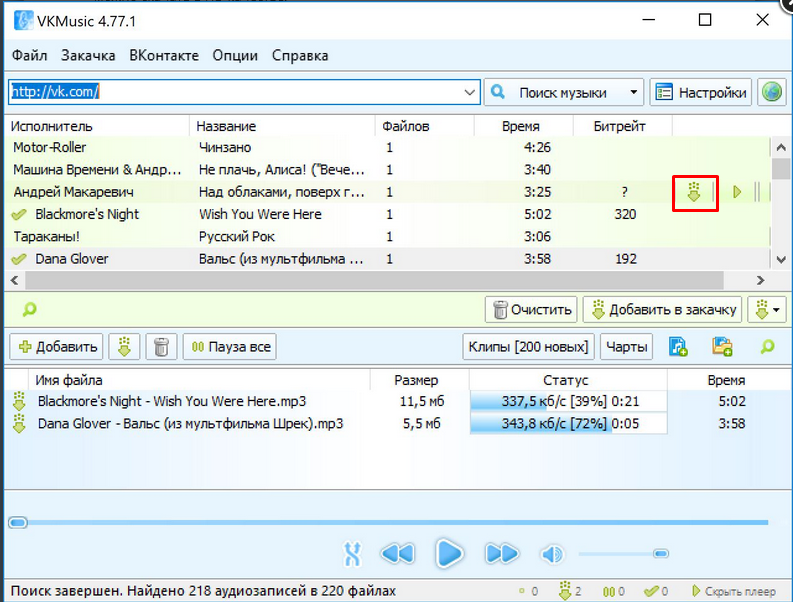The height and width of the screenshot is (602, 793).
Task: Click the previous track rewind button
Action: (398, 554)
